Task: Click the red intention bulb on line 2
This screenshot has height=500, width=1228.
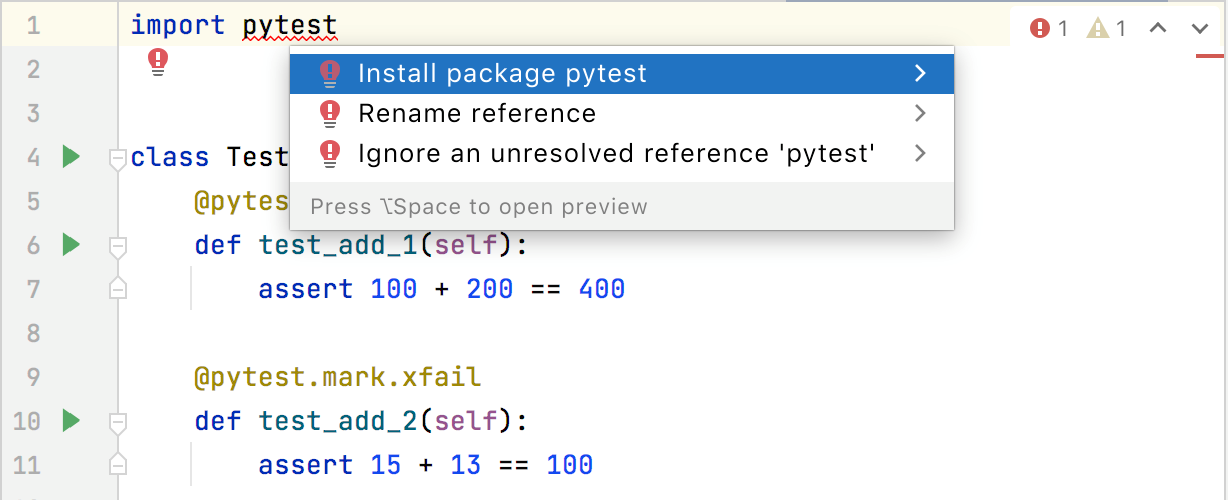Action: pos(158,62)
